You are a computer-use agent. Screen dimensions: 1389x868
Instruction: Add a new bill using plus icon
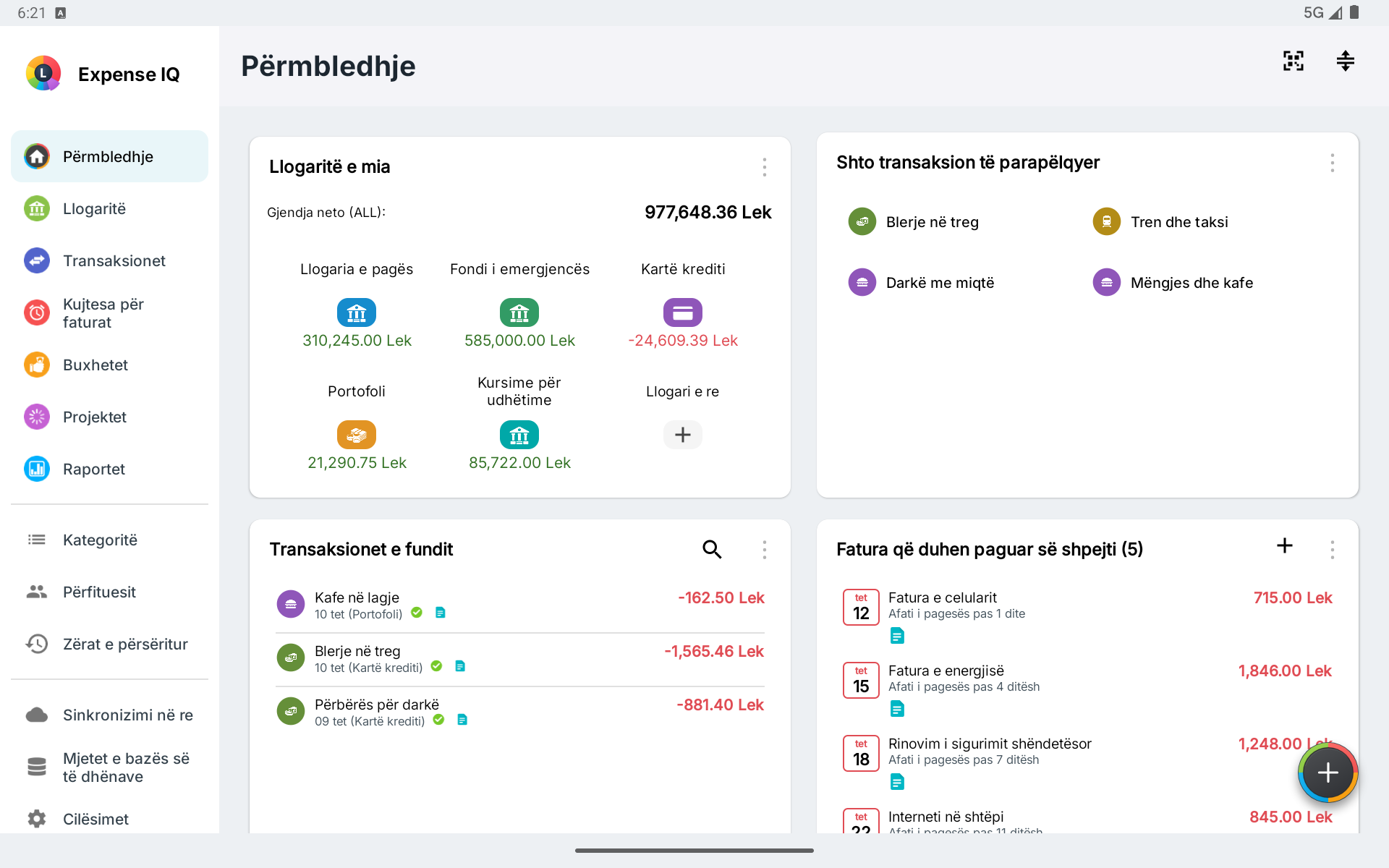pos(1285,545)
